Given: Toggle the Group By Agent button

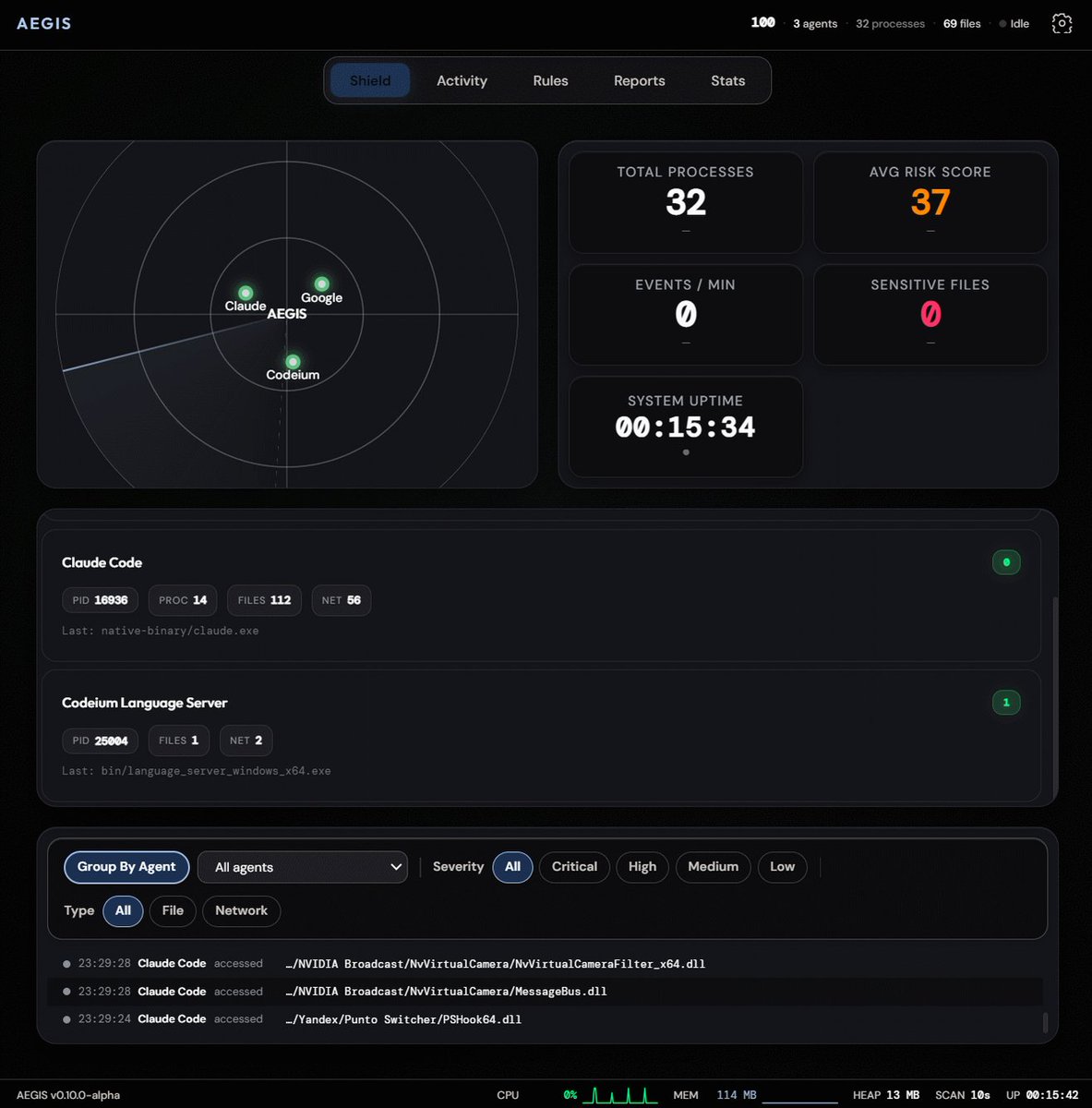Looking at the screenshot, I should 126,867.
